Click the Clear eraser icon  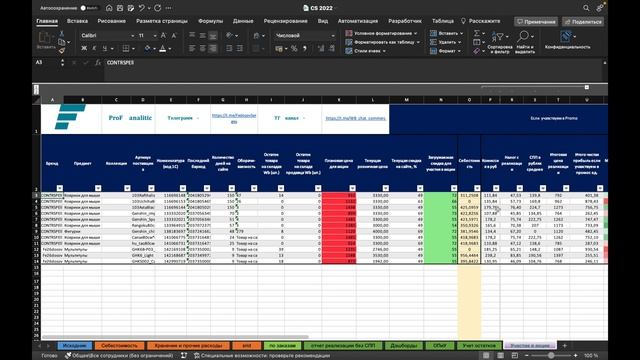476,51
